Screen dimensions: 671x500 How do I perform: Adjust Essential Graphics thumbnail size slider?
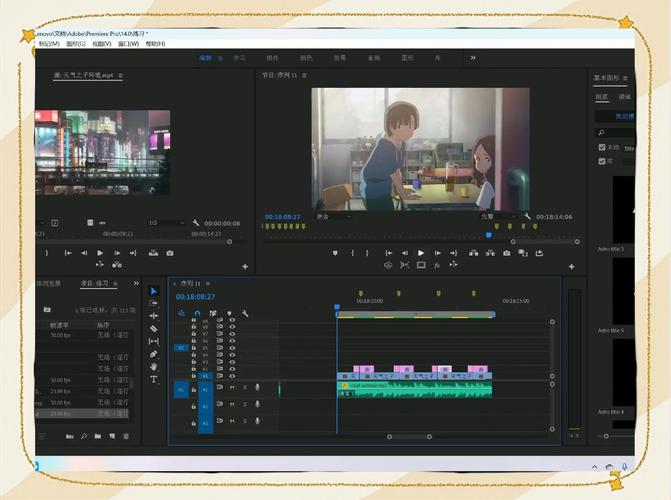coord(606,436)
